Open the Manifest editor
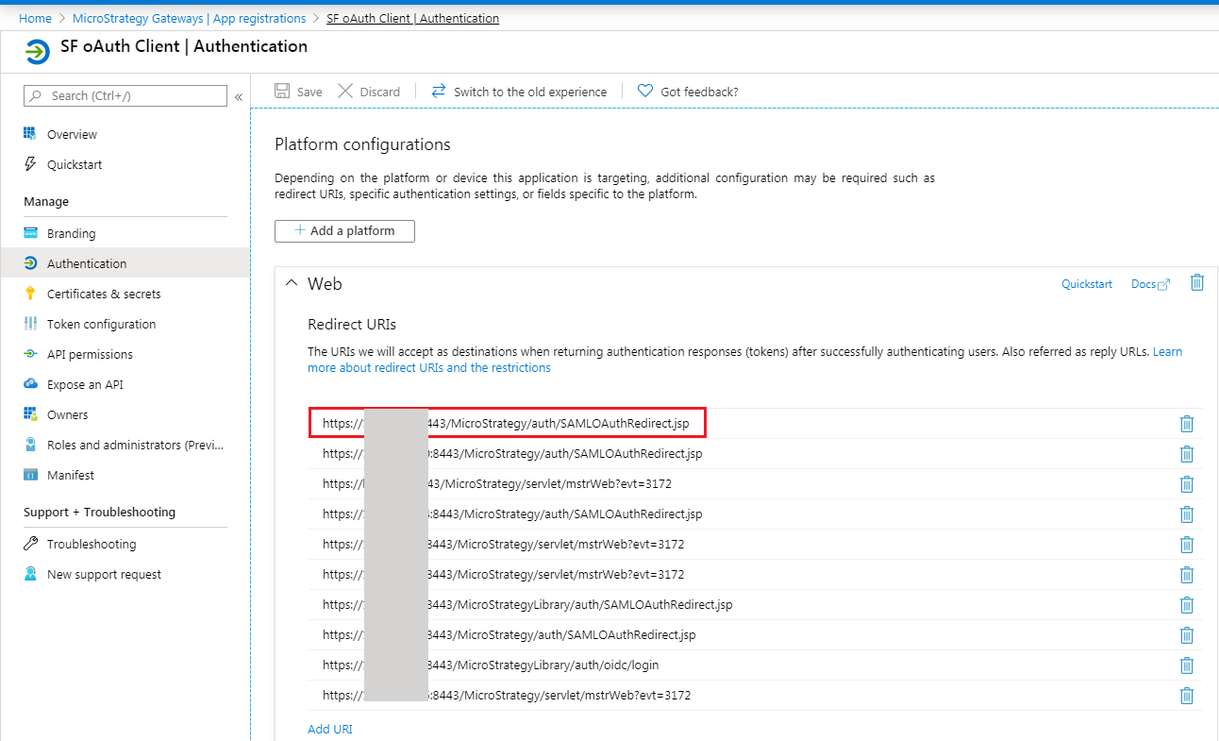 (70, 475)
